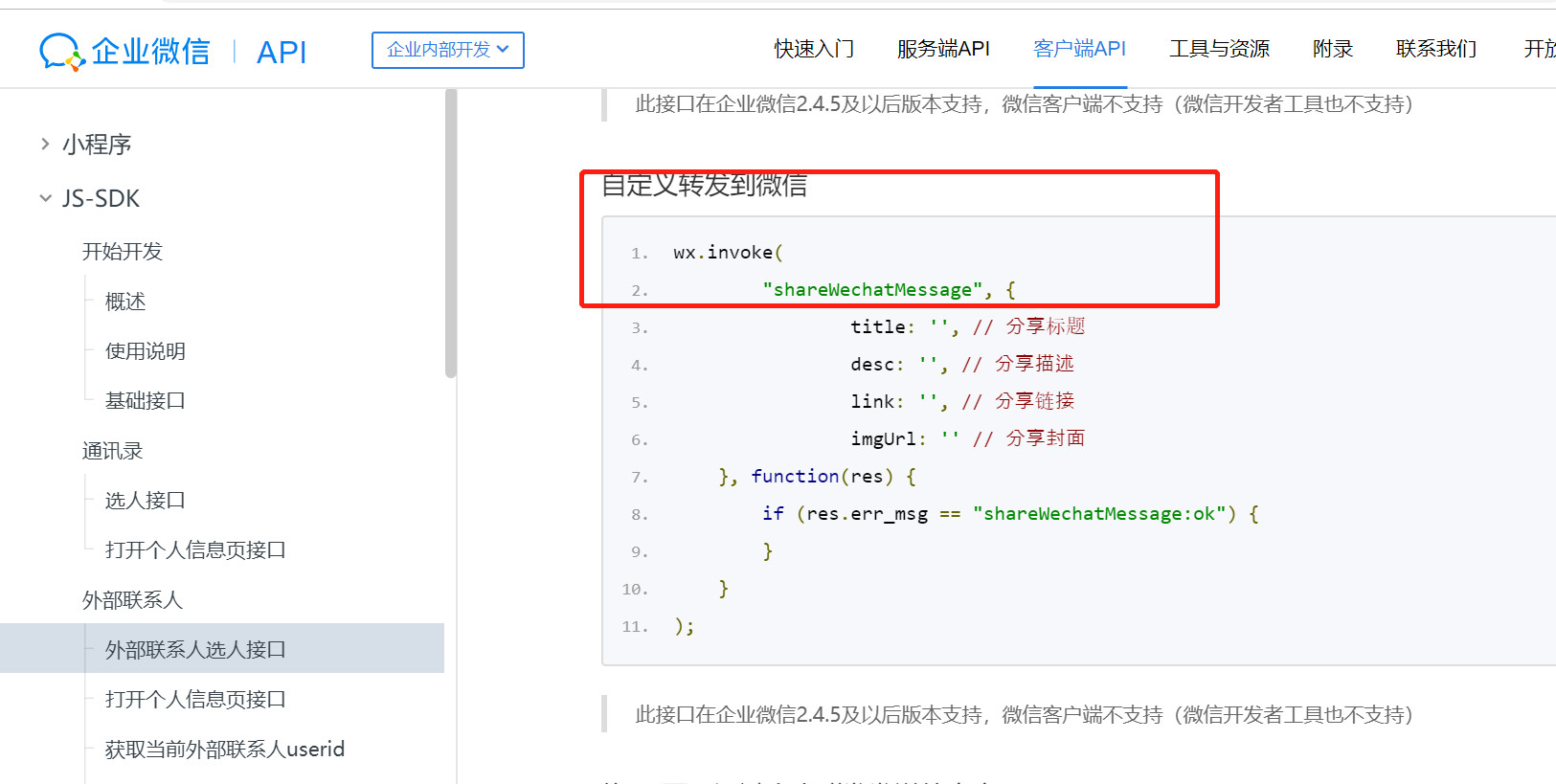Click the desc: '' code line
Viewport: 1556px width, 784px height.
point(962,365)
